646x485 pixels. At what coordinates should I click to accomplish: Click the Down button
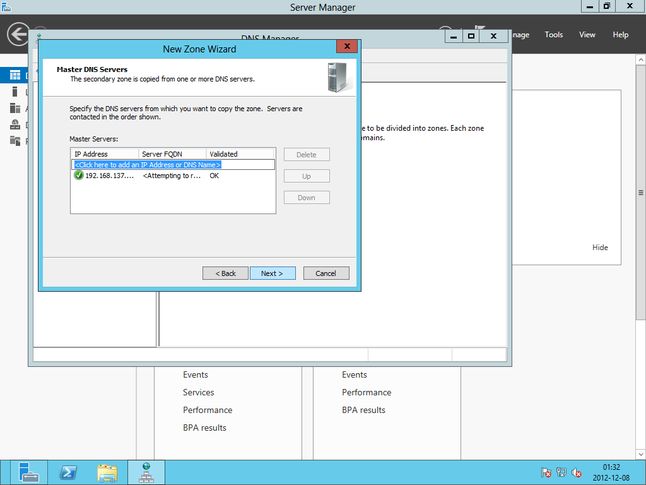coord(307,197)
